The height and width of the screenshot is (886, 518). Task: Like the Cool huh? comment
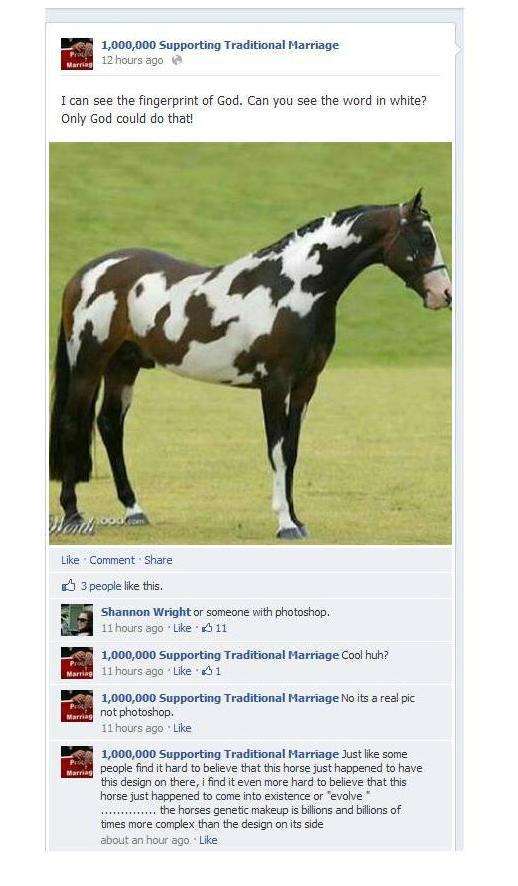click(182, 671)
